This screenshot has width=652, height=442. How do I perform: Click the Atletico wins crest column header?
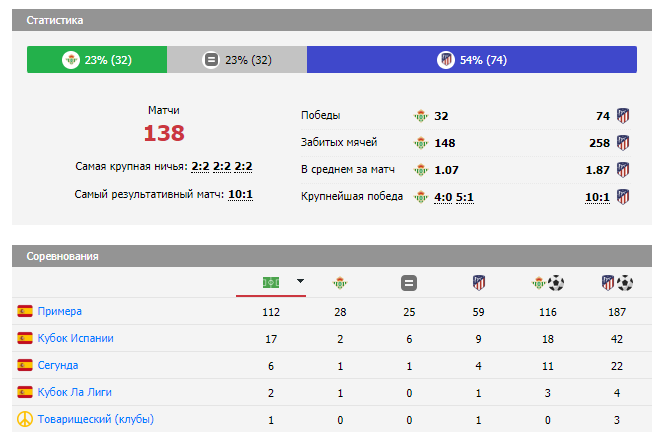point(478,283)
